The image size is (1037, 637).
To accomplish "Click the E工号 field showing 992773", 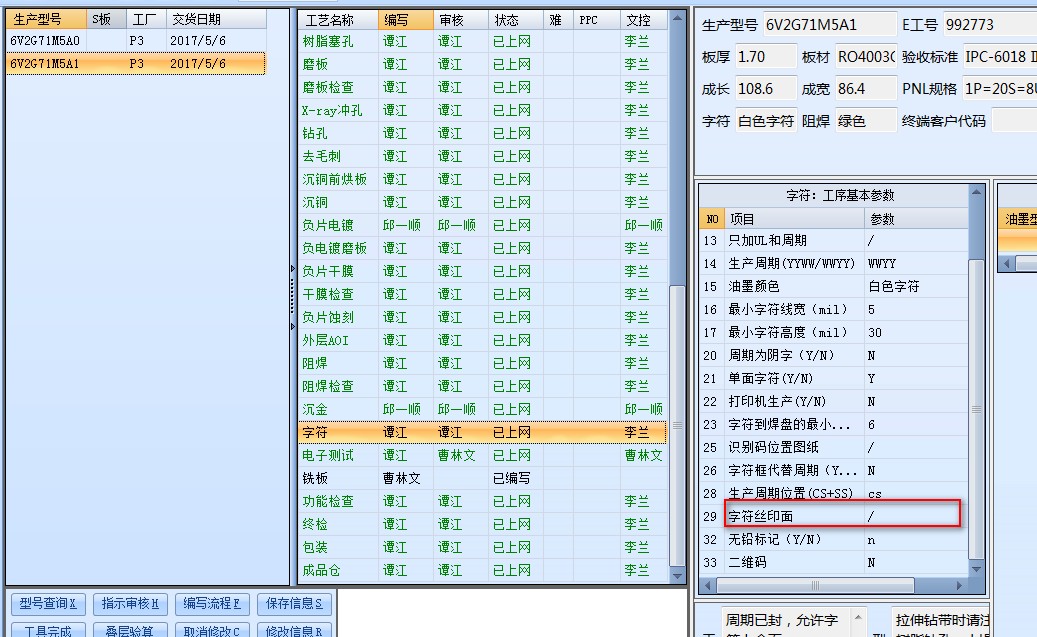I will click(989, 25).
